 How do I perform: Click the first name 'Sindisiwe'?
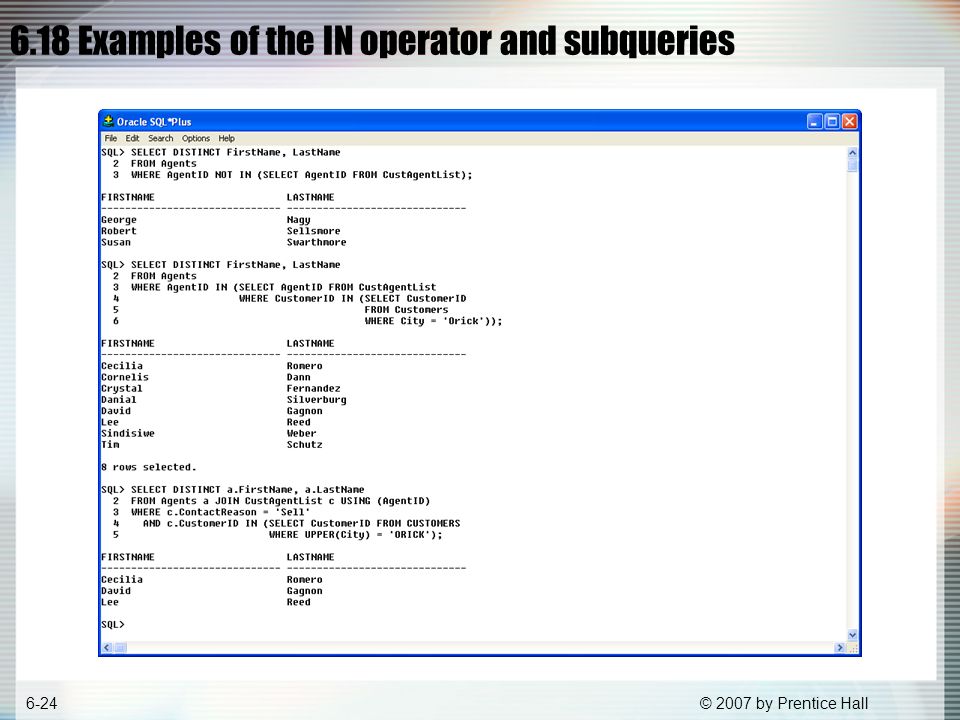pos(128,433)
